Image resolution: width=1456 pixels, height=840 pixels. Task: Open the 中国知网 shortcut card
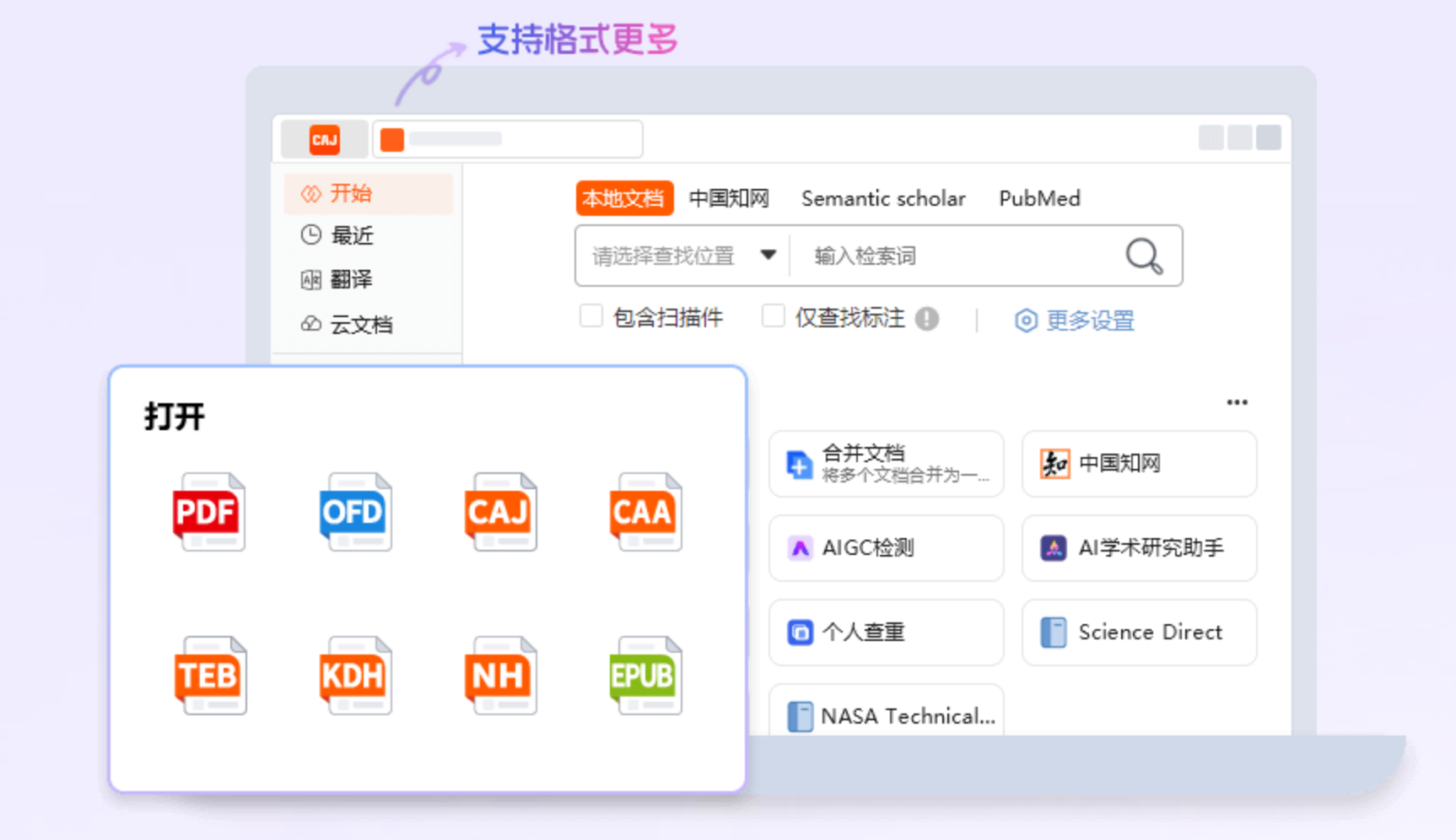(1139, 464)
